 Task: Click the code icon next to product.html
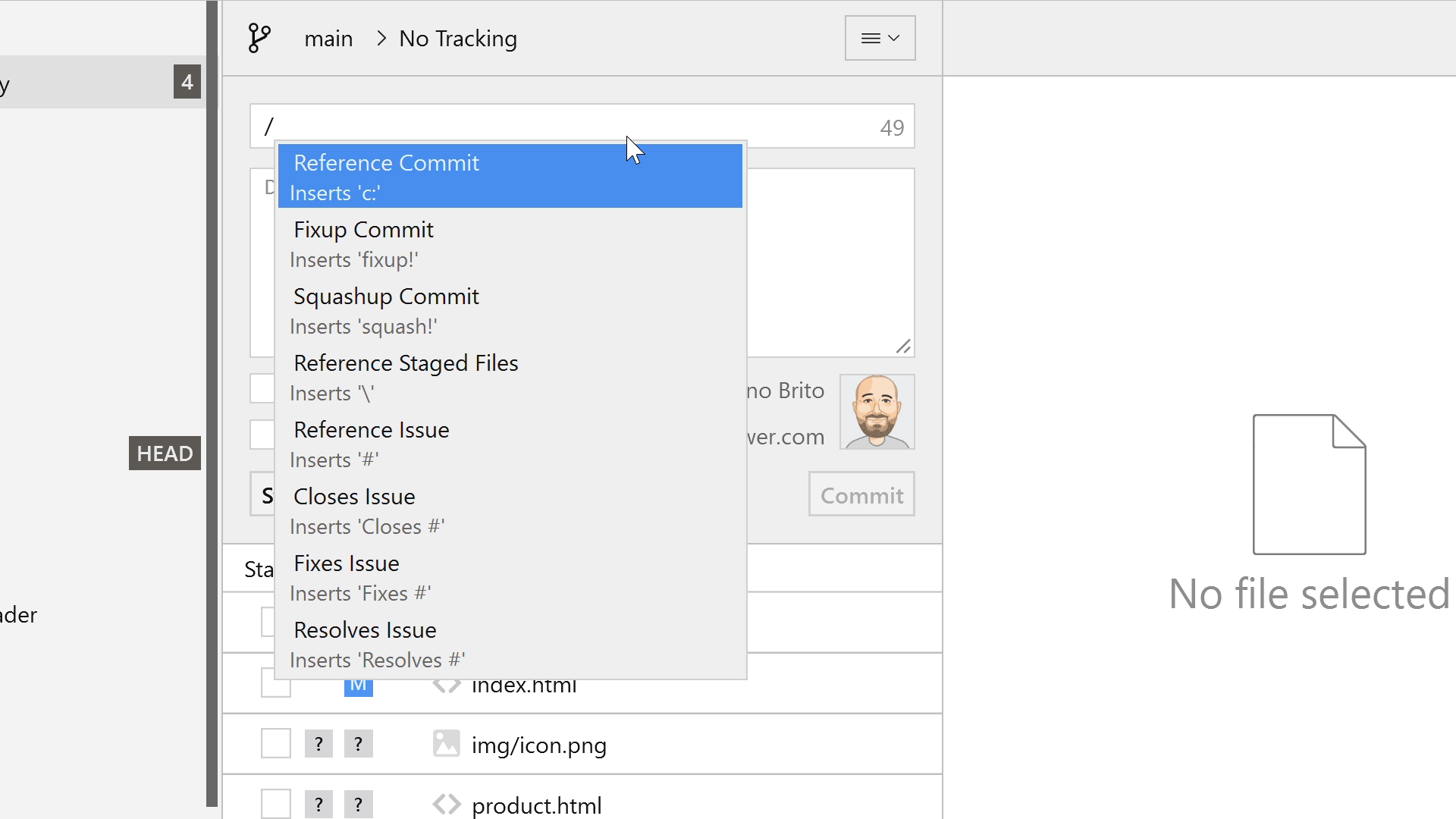(x=446, y=805)
